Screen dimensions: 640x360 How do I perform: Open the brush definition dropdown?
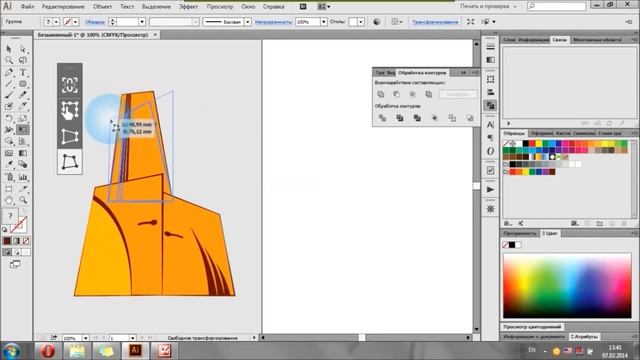pos(247,22)
